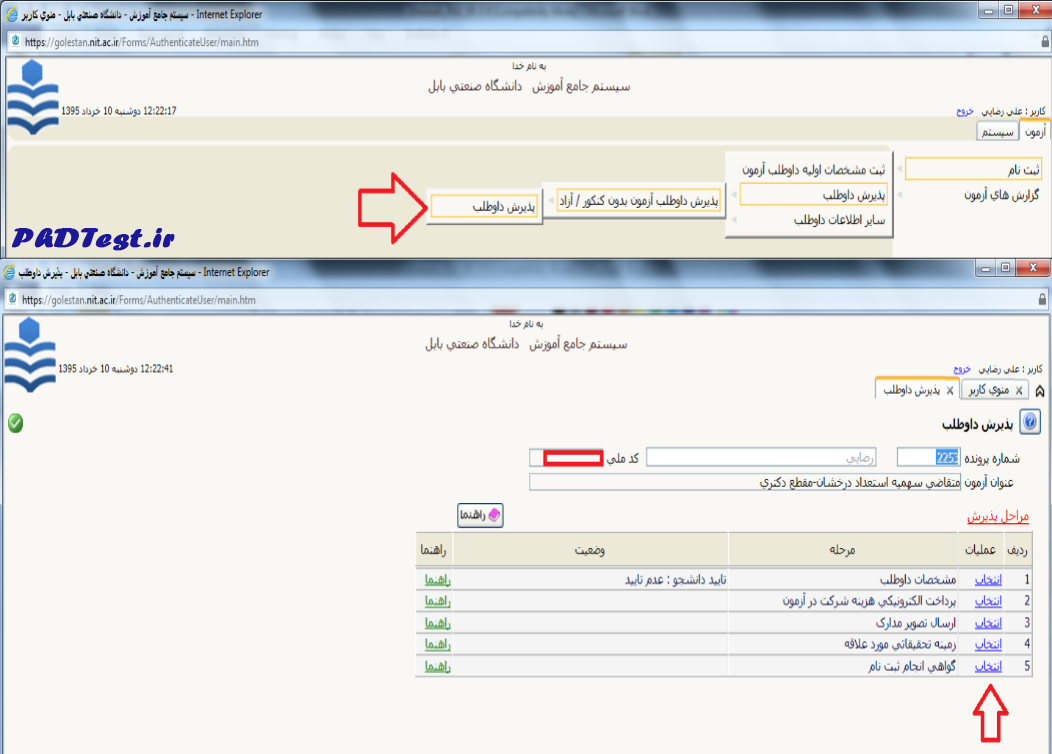
Task: Click the blue help question-mark icon
Action: click(x=1030, y=422)
